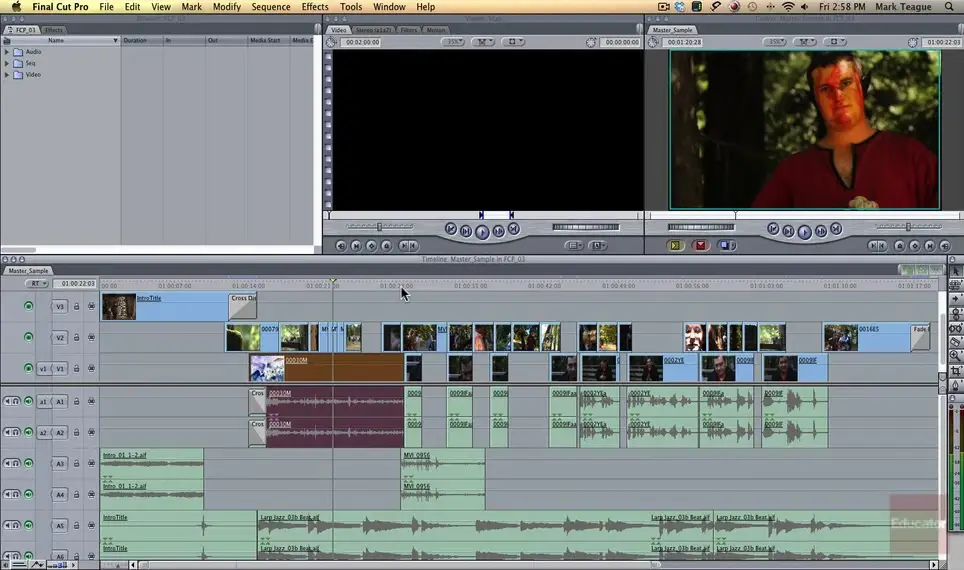Toggle Clip Overlays control in the Timeline
964x570 pixels.
point(37,564)
